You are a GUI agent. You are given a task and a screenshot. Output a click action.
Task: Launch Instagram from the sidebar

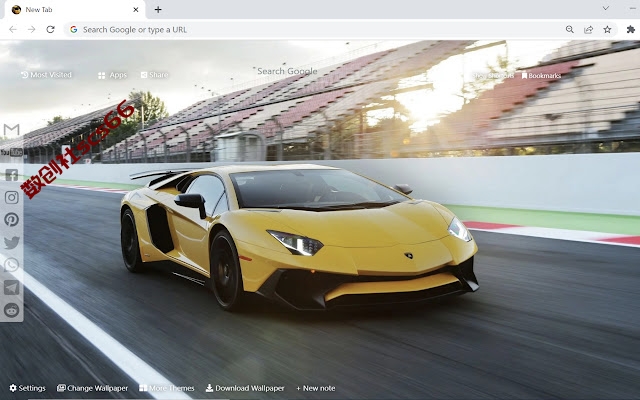pyautogui.click(x=11, y=197)
